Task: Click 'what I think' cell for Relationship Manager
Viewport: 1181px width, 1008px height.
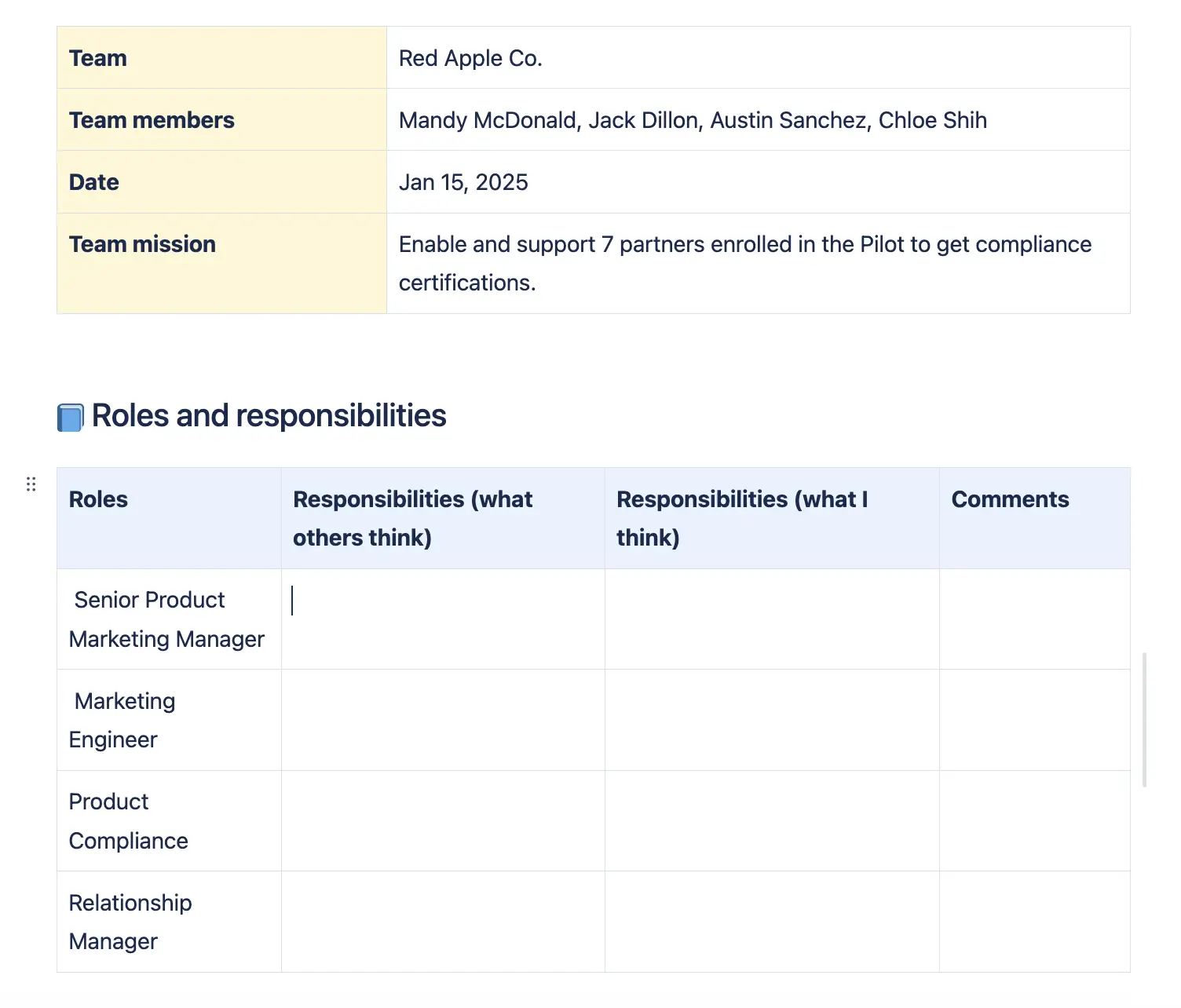Action: (x=772, y=922)
